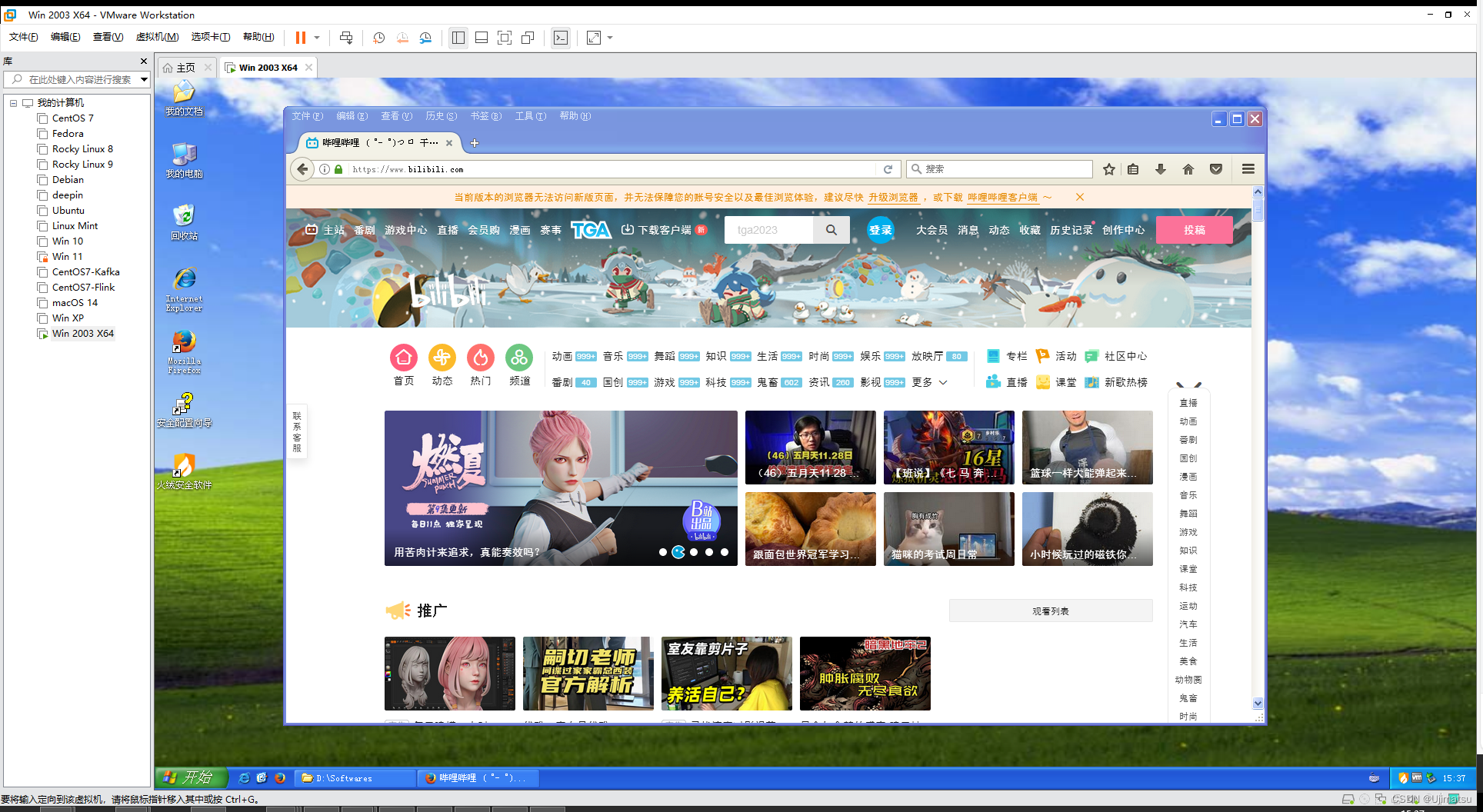Screen dimensions: 1483x812
Task: Open the pause button dropdown arrow in VMware
Action: (x=317, y=38)
